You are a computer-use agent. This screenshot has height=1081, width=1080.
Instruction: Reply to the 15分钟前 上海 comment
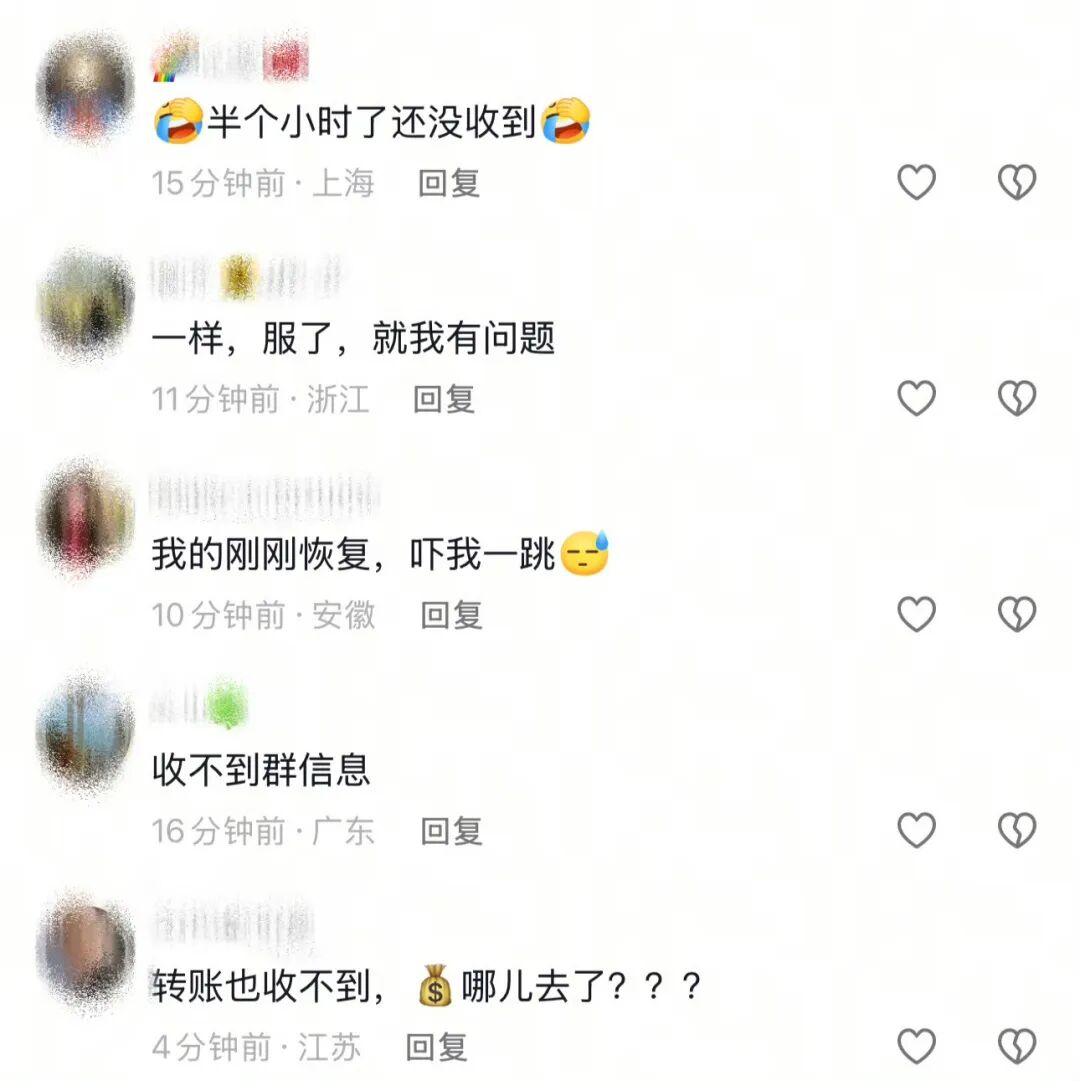(449, 183)
